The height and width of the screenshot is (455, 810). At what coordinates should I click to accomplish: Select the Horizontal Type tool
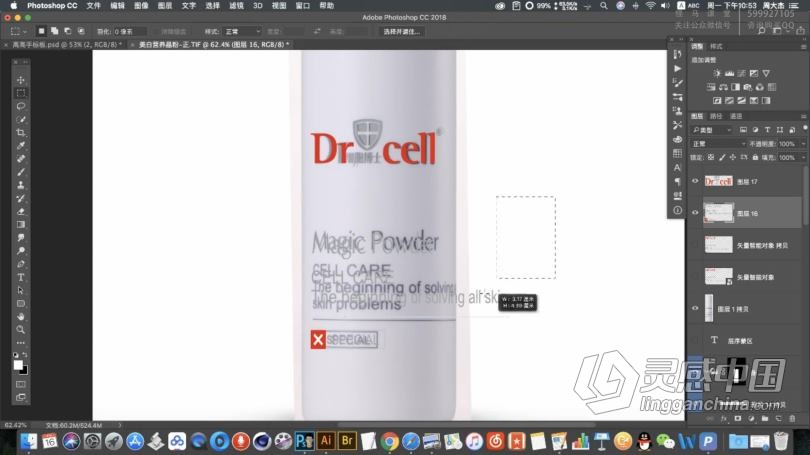pos(21,277)
